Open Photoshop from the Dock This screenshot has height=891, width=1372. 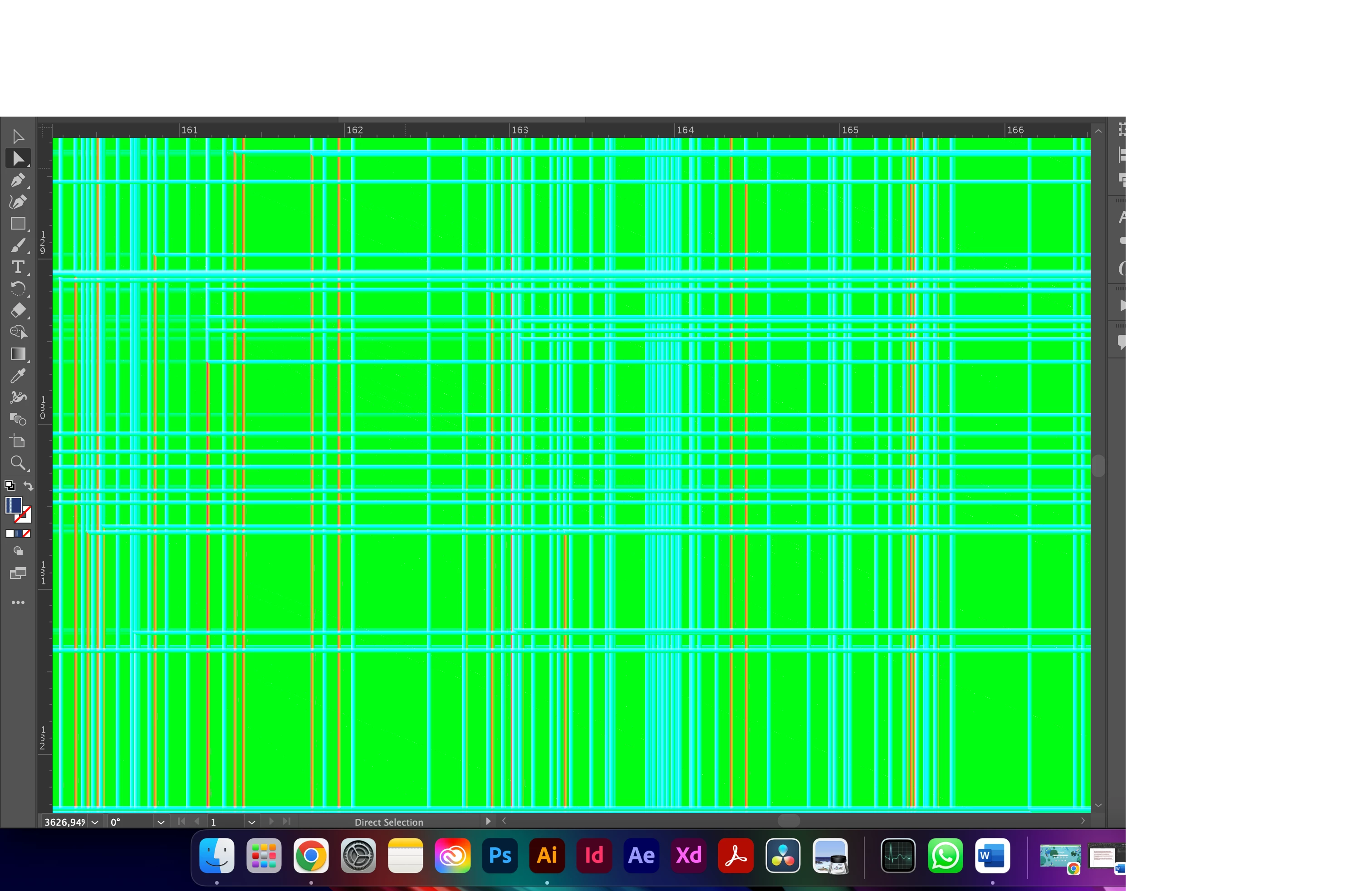click(x=500, y=855)
